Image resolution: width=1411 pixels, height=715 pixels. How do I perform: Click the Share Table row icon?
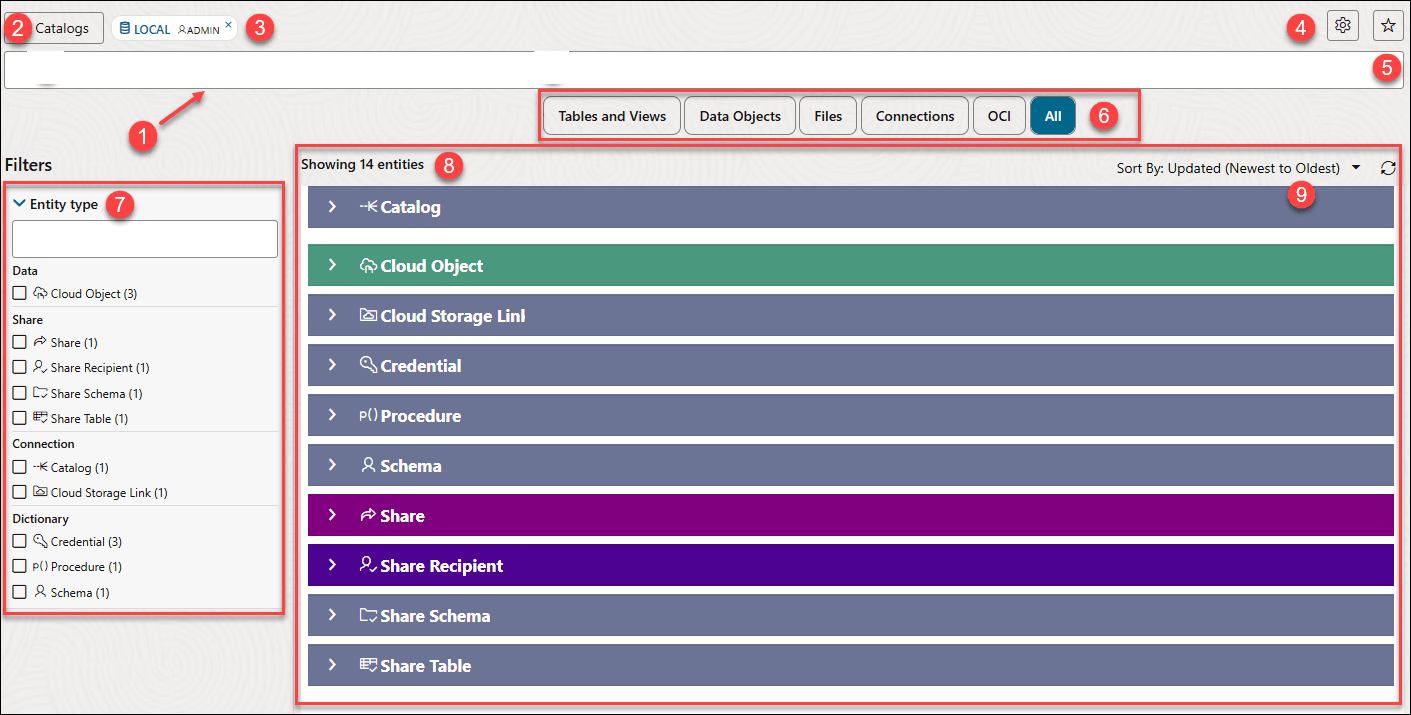(368, 665)
